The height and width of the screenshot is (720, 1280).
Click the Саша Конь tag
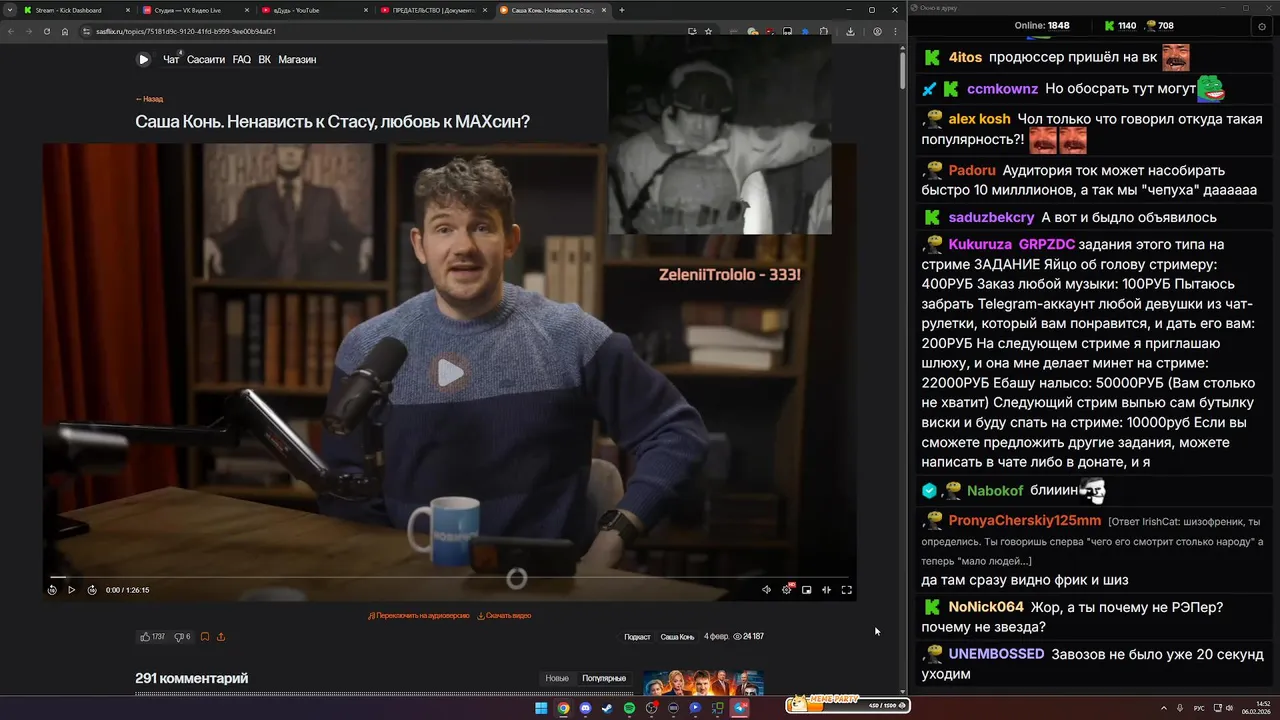point(677,637)
